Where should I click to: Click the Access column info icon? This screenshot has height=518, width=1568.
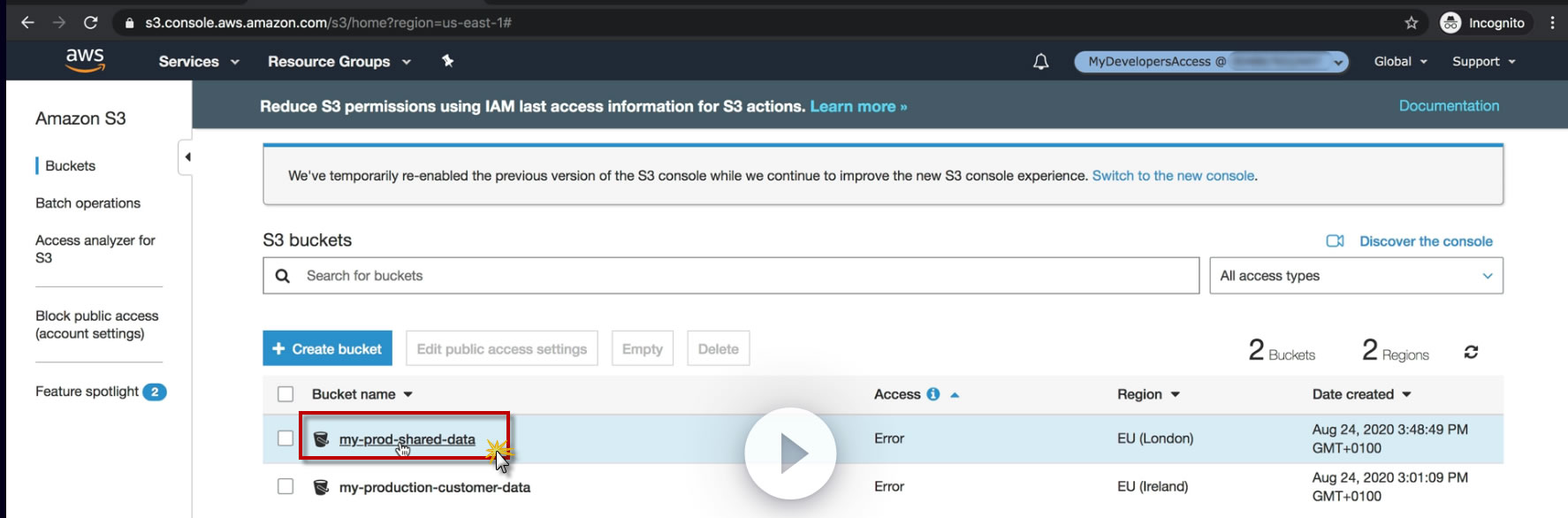pyautogui.click(x=933, y=394)
